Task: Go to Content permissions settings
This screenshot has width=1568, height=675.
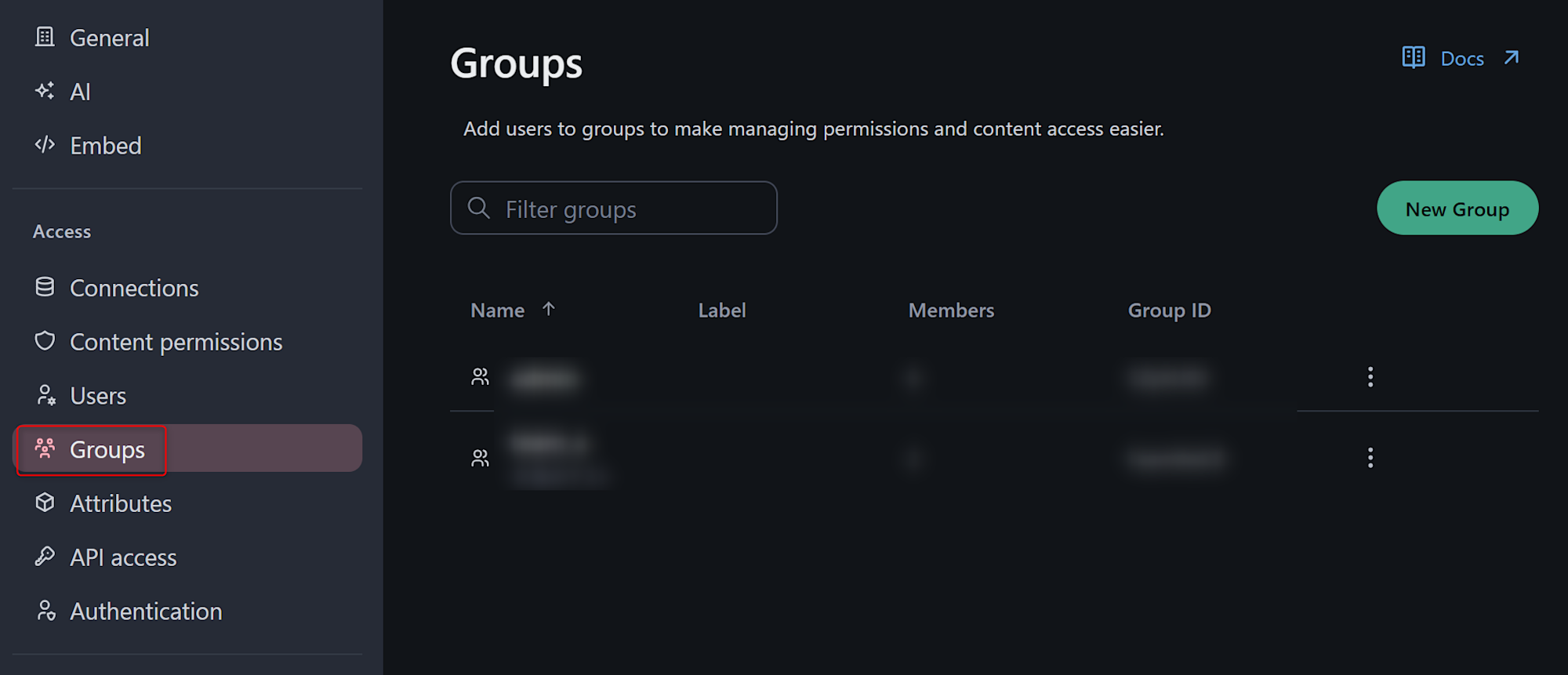Action: (176, 342)
